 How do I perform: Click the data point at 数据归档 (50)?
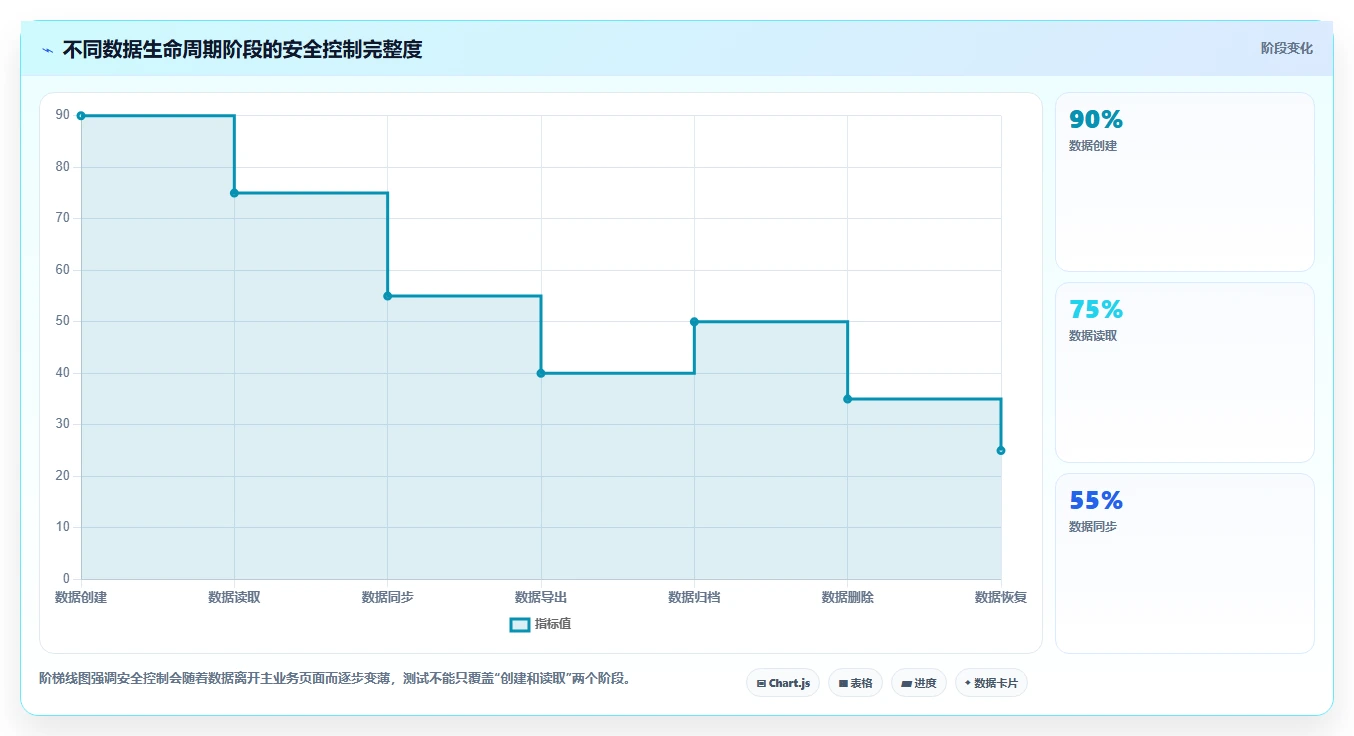694,321
